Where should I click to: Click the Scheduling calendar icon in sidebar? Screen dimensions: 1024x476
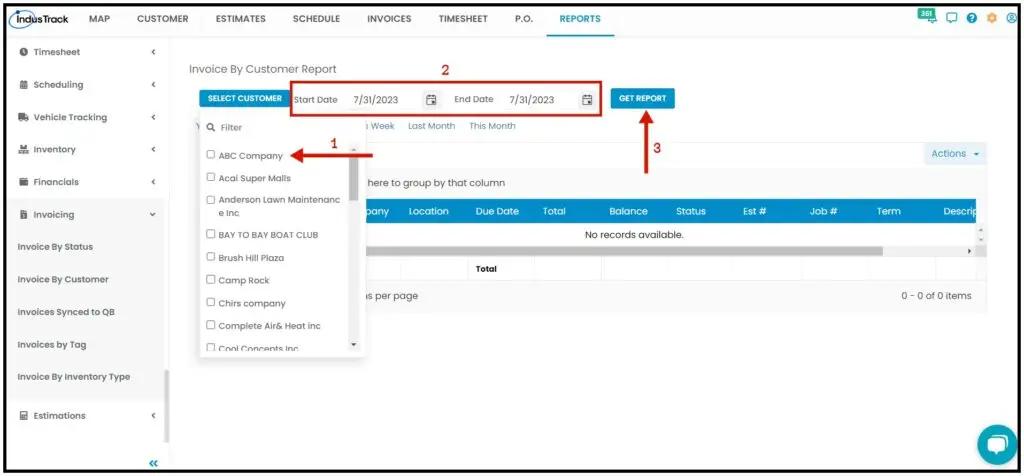click(x=24, y=85)
